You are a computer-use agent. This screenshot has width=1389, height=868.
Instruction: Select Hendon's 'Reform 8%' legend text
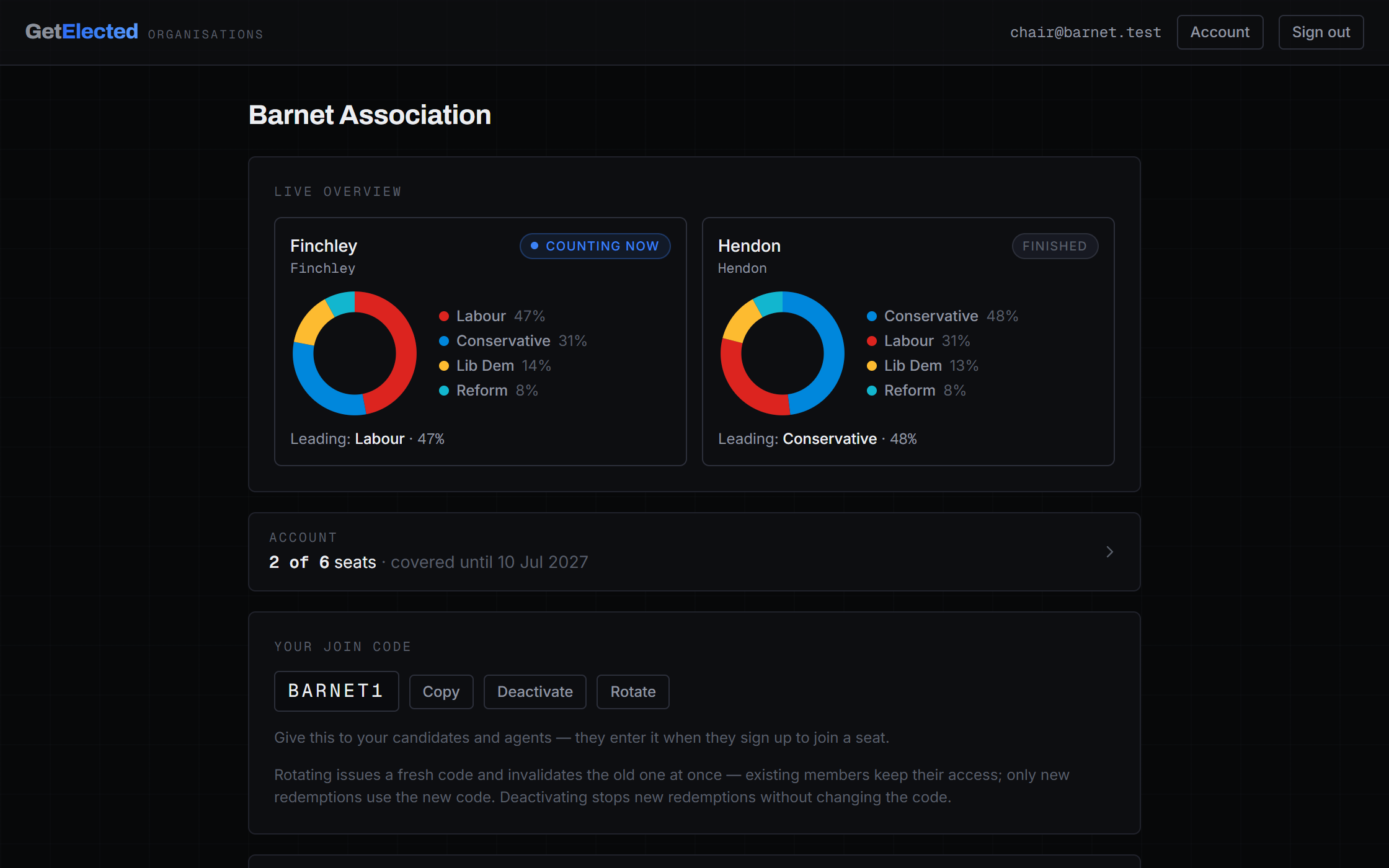click(925, 391)
